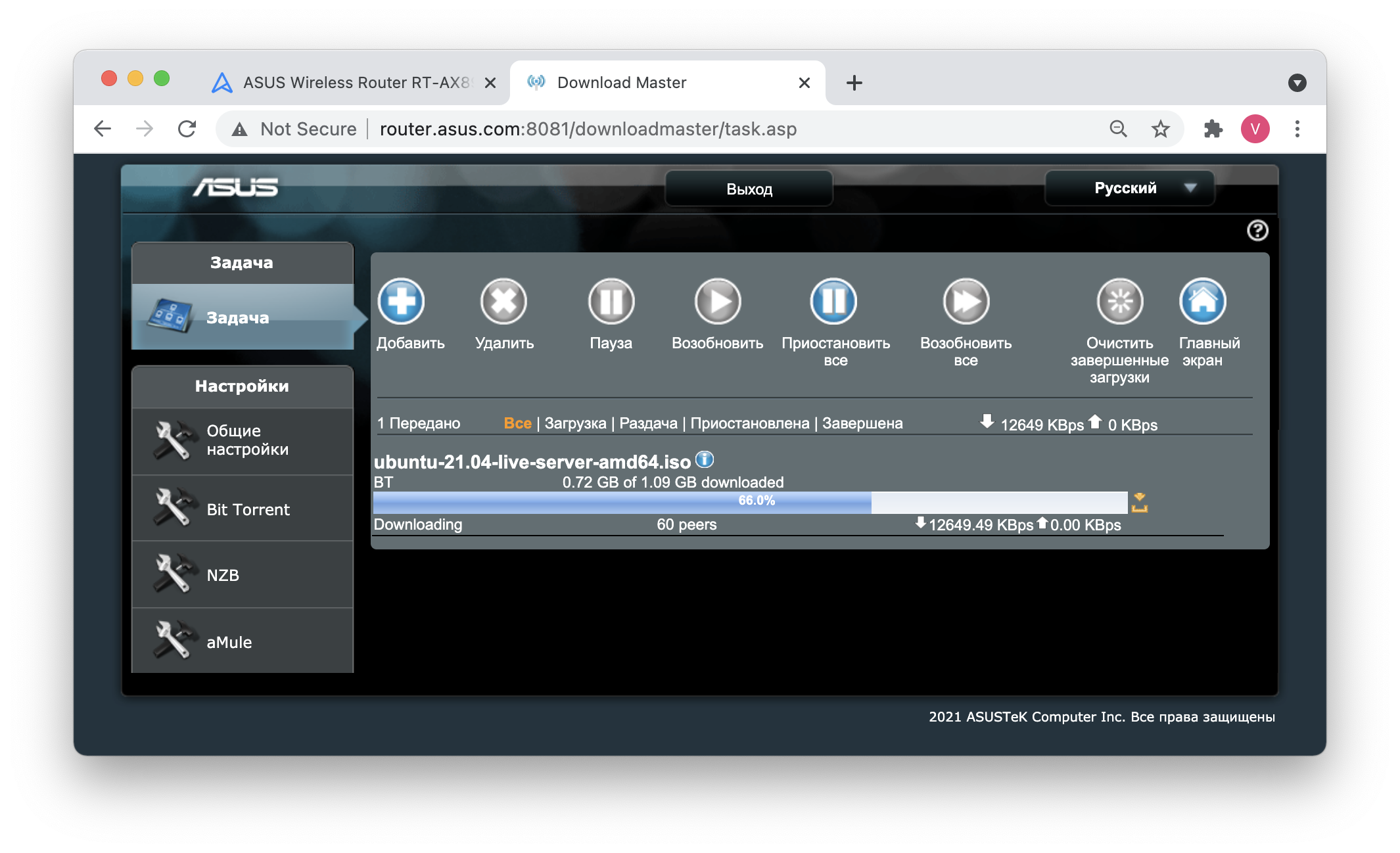Open the Bit Torrent label in sidebar

pyautogui.click(x=248, y=509)
